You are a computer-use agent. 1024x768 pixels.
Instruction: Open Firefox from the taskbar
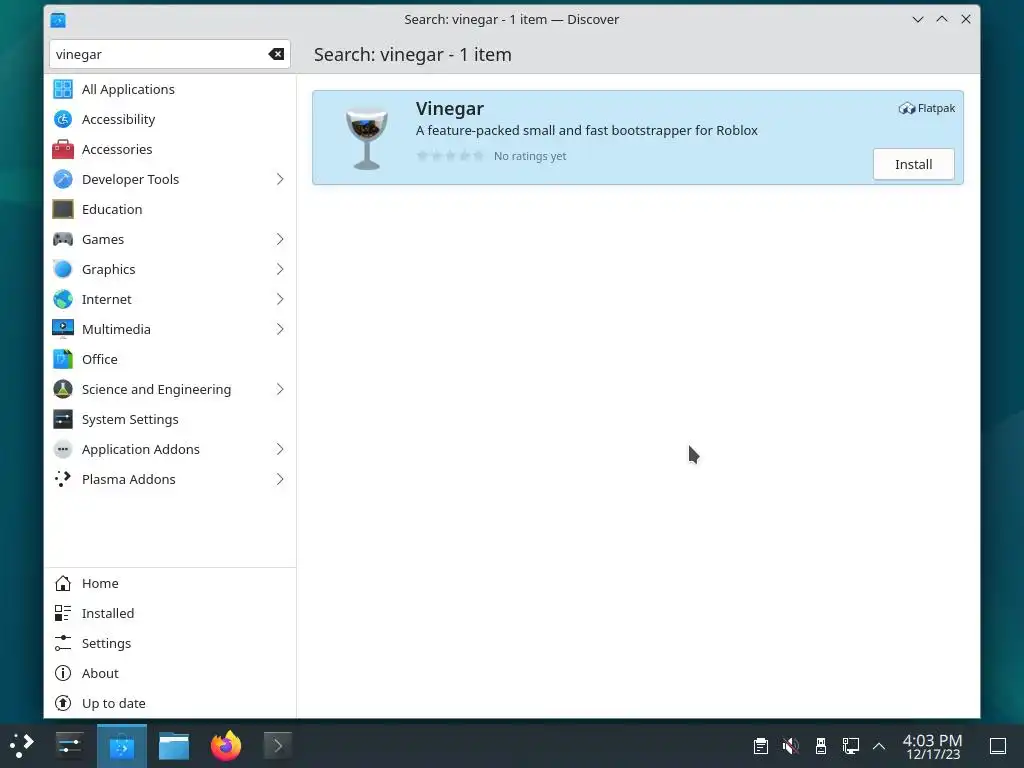tap(226, 745)
